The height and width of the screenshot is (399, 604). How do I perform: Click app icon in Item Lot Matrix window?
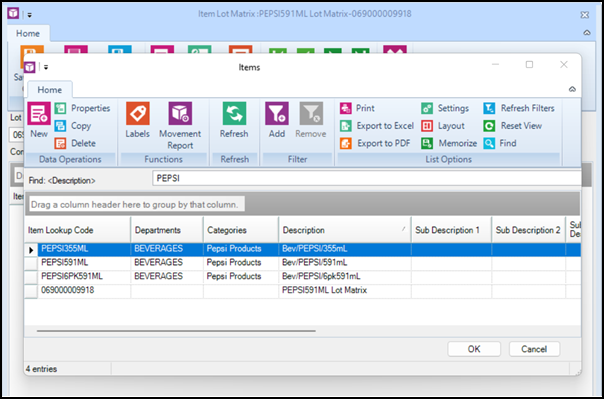tap(13, 14)
